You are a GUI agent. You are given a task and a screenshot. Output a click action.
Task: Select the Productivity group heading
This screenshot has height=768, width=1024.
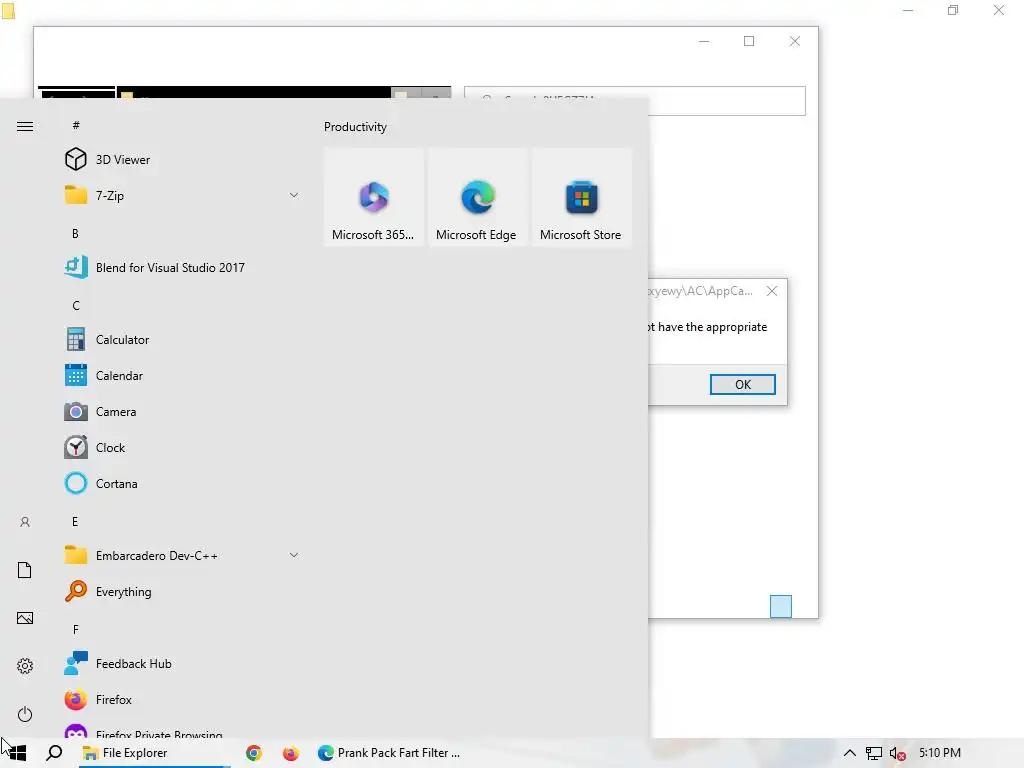coord(355,127)
